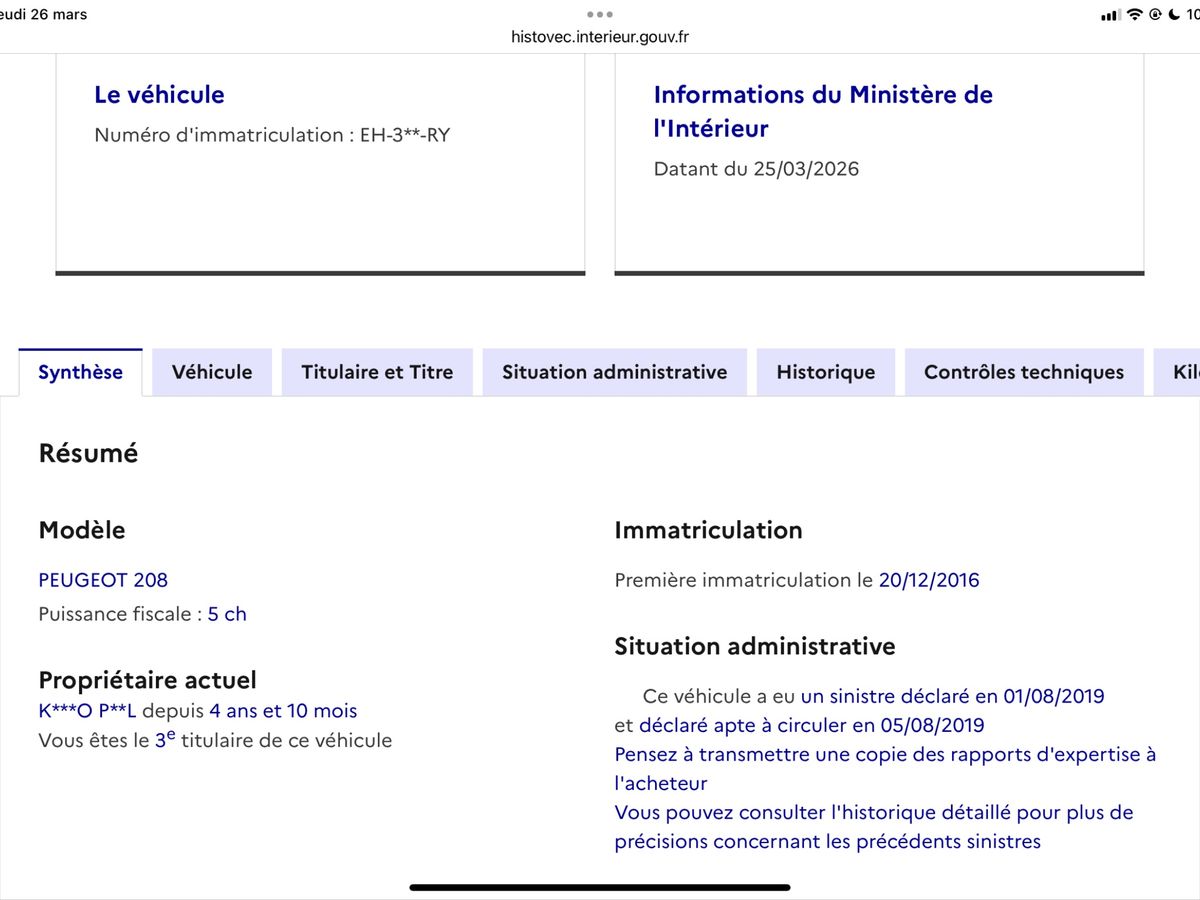Click 'Vous pouvez consulter l'historique détaillé' text
The width and height of the screenshot is (1200, 900).
(874, 826)
